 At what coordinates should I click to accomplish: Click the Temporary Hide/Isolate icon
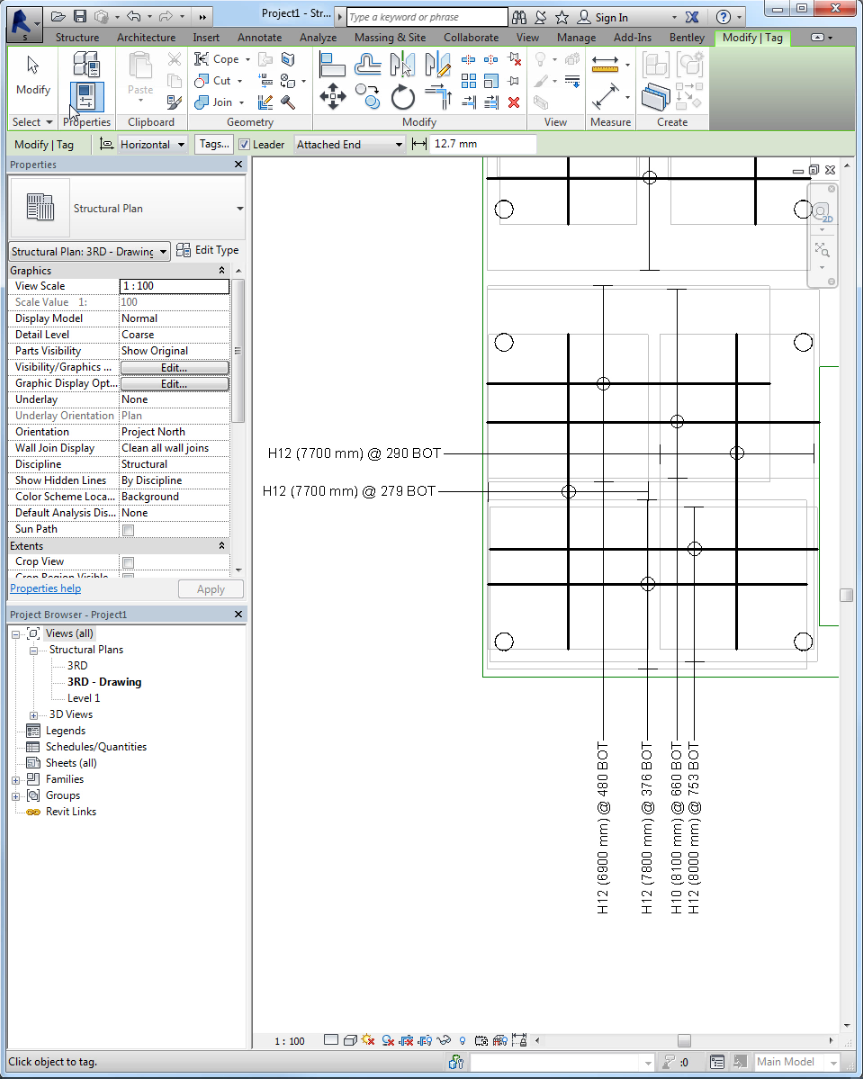[x=444, y=1040]
